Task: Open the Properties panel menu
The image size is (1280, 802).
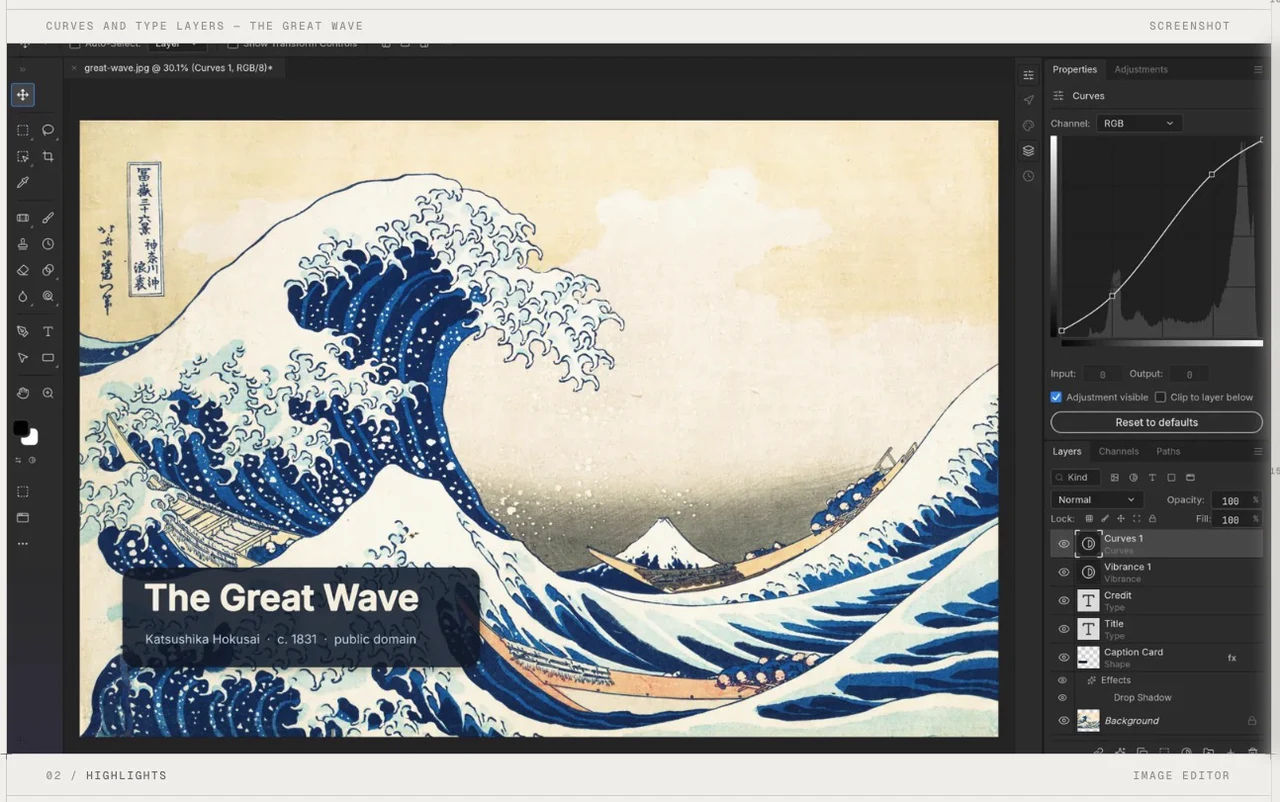Action: click(x=1258, y=69)
